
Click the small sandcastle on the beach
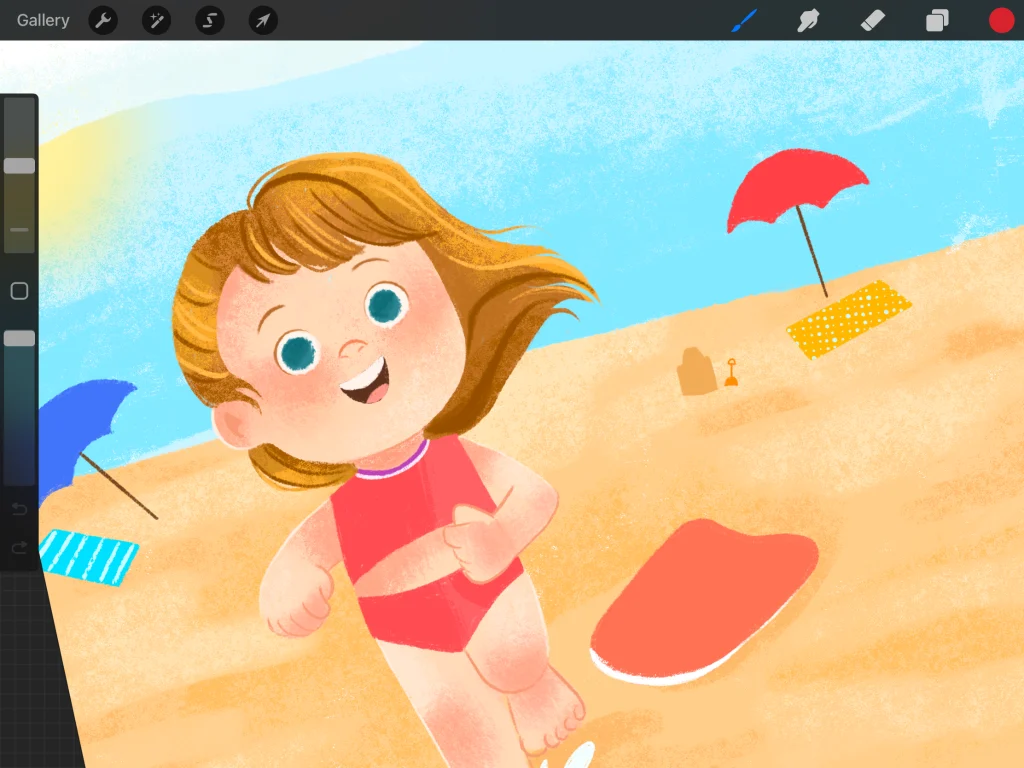click(696, 373)
